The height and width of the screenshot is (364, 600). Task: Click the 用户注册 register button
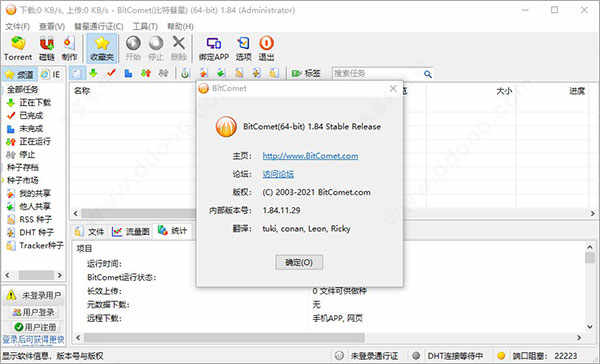coord(35,327)
